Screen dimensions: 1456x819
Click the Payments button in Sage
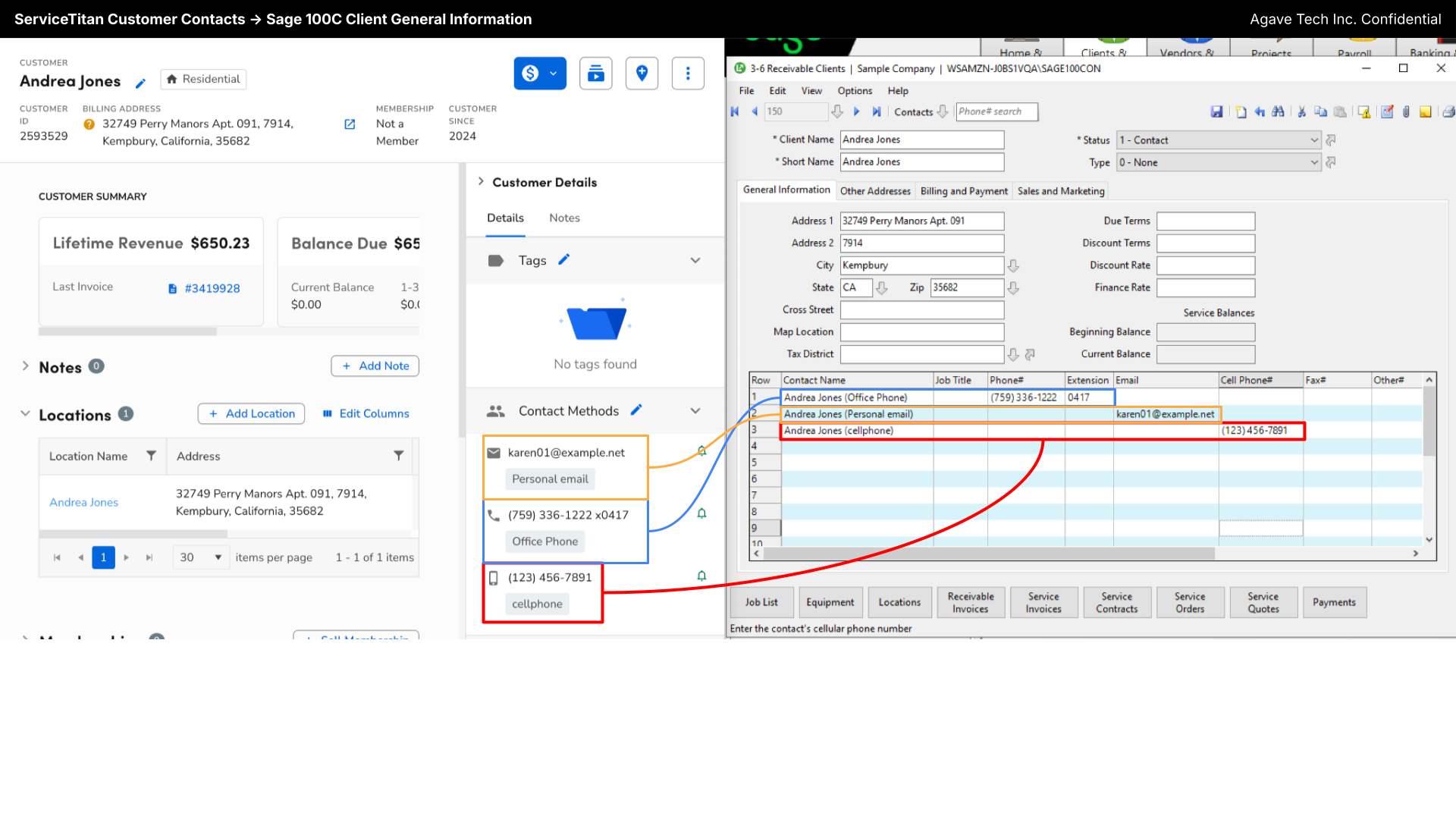1334,602
